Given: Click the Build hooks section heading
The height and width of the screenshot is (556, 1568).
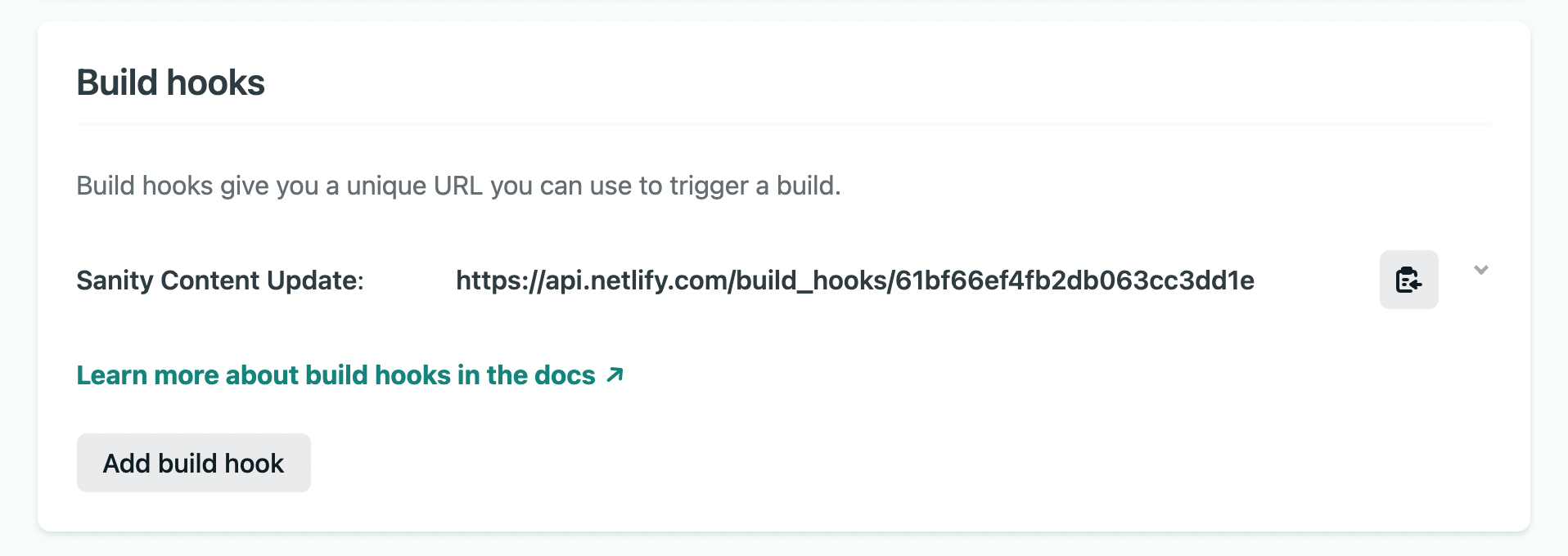Looking at the screenshot, I should click(x=170, y=83).
